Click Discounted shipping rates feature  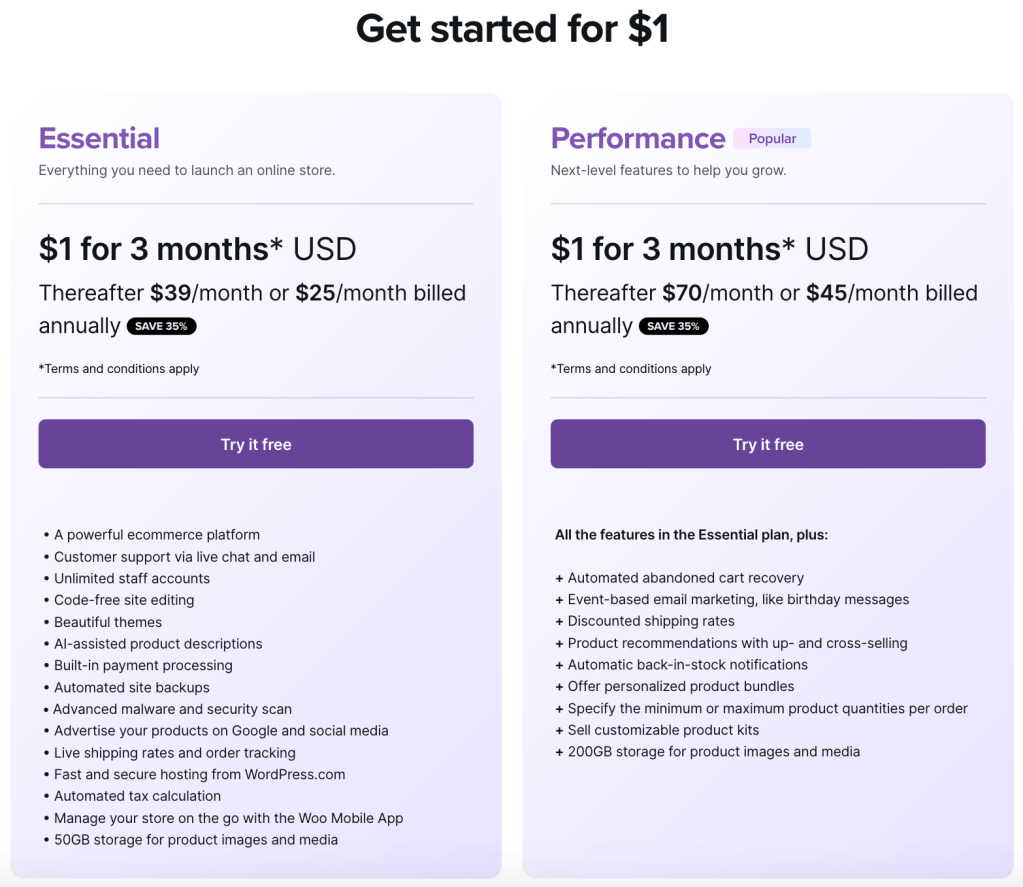(x=650, y=621)
